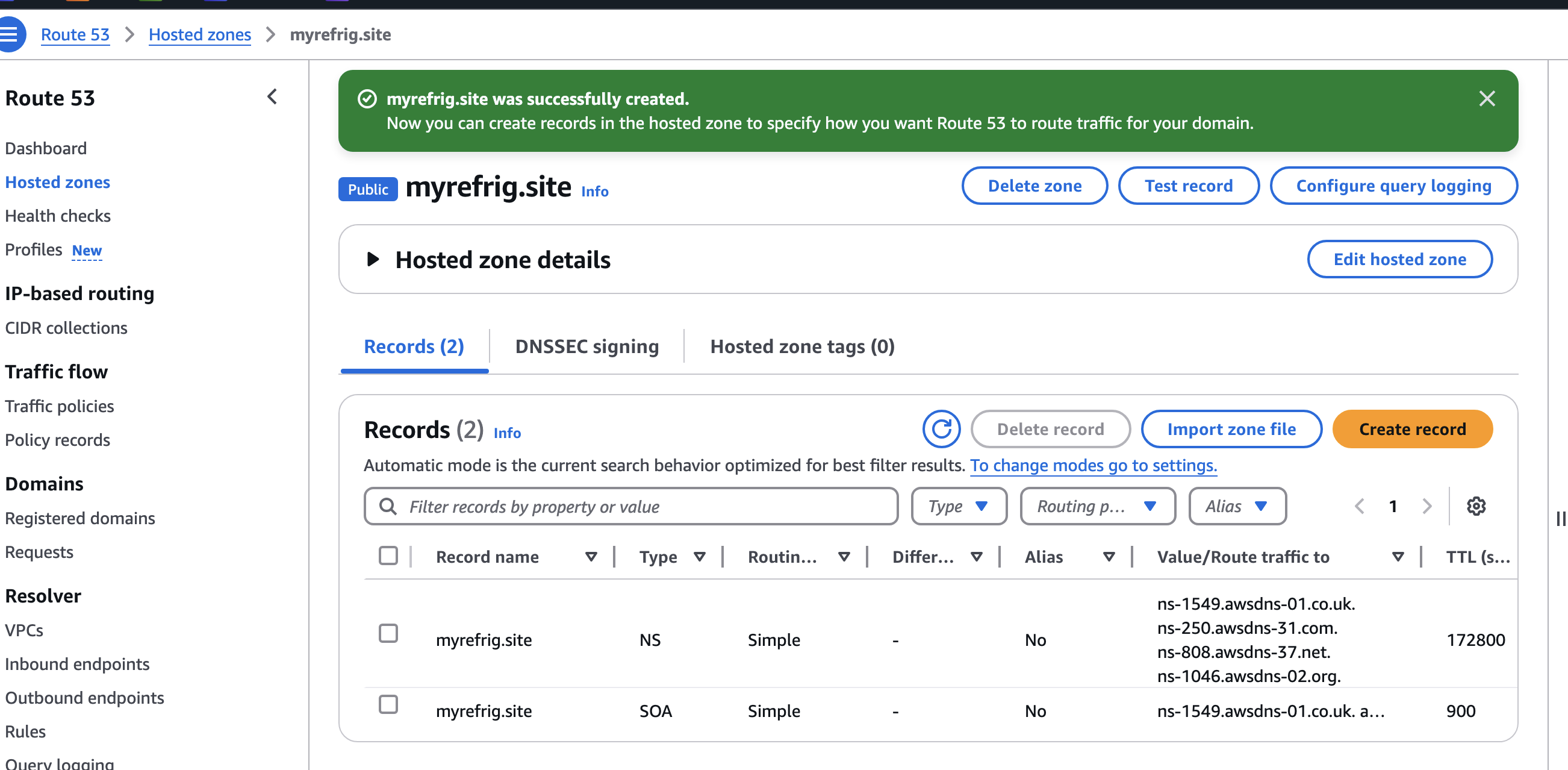
Task: Expand Hosted zone details section
Action: click(x=373, y=260)
